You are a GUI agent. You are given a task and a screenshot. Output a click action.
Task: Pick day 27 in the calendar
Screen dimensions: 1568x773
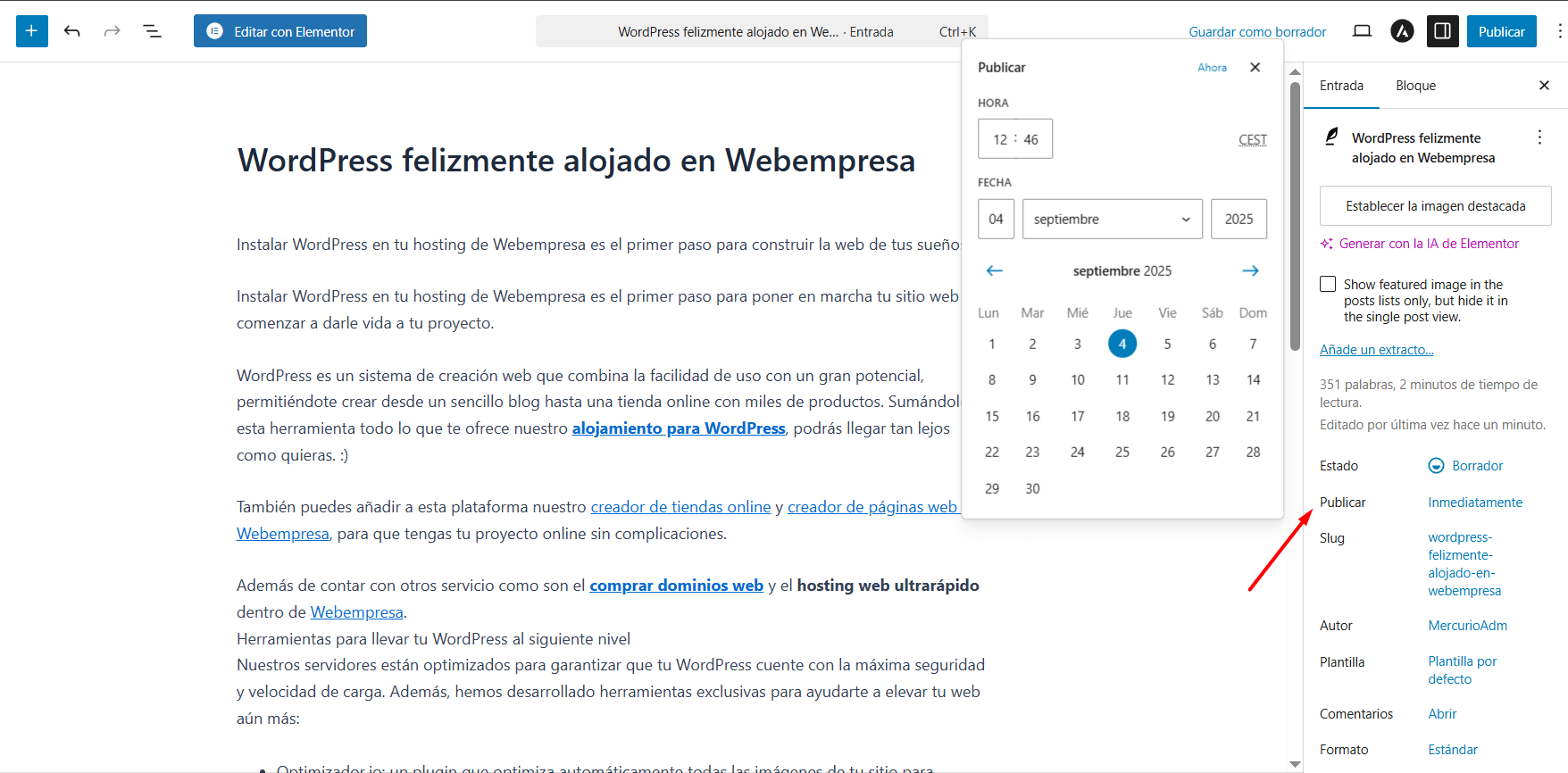coord(1212,452)
